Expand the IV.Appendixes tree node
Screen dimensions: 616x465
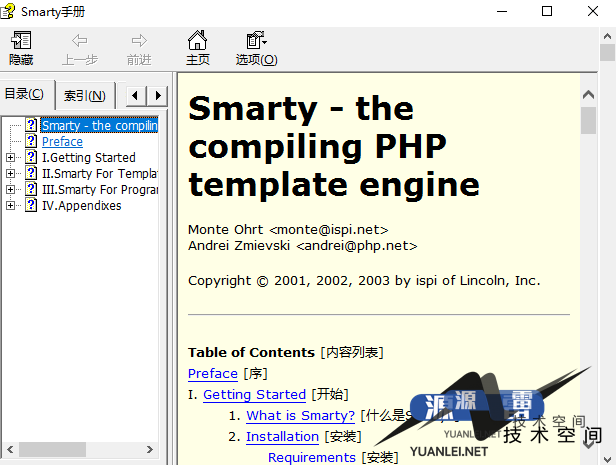(11, 206)
